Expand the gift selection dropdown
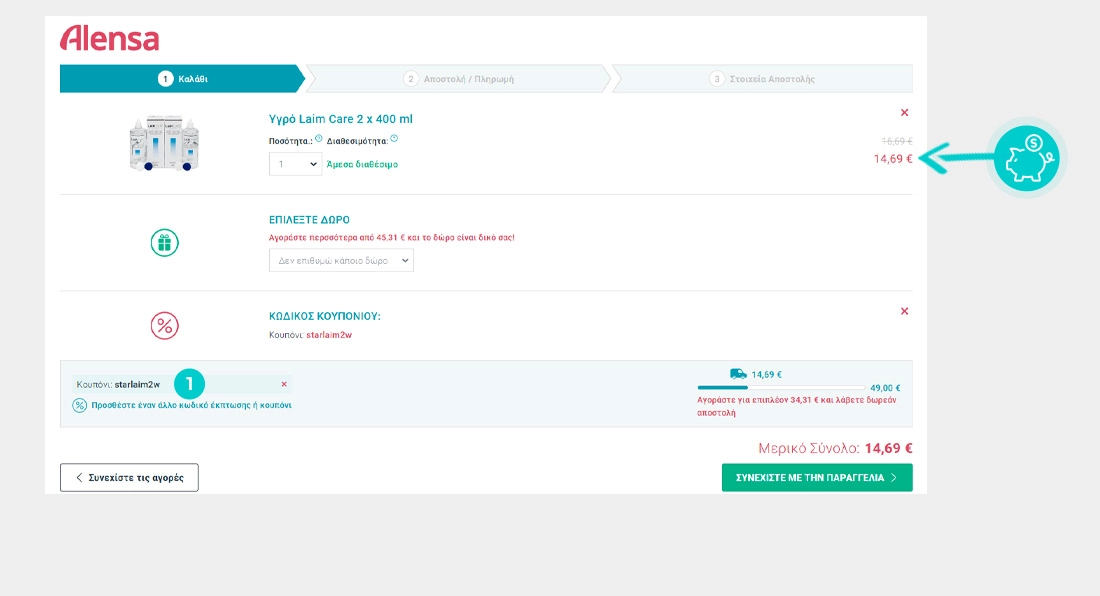 click(341, 260)
